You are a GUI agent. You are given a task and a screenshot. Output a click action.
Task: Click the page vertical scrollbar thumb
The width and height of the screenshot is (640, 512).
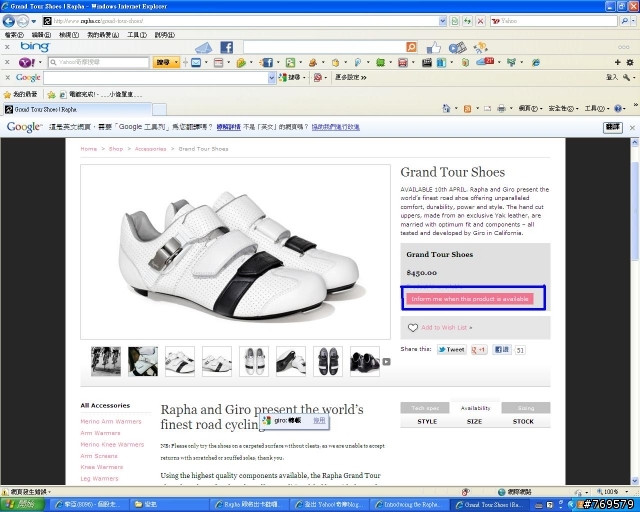click(x=635, y=210)
